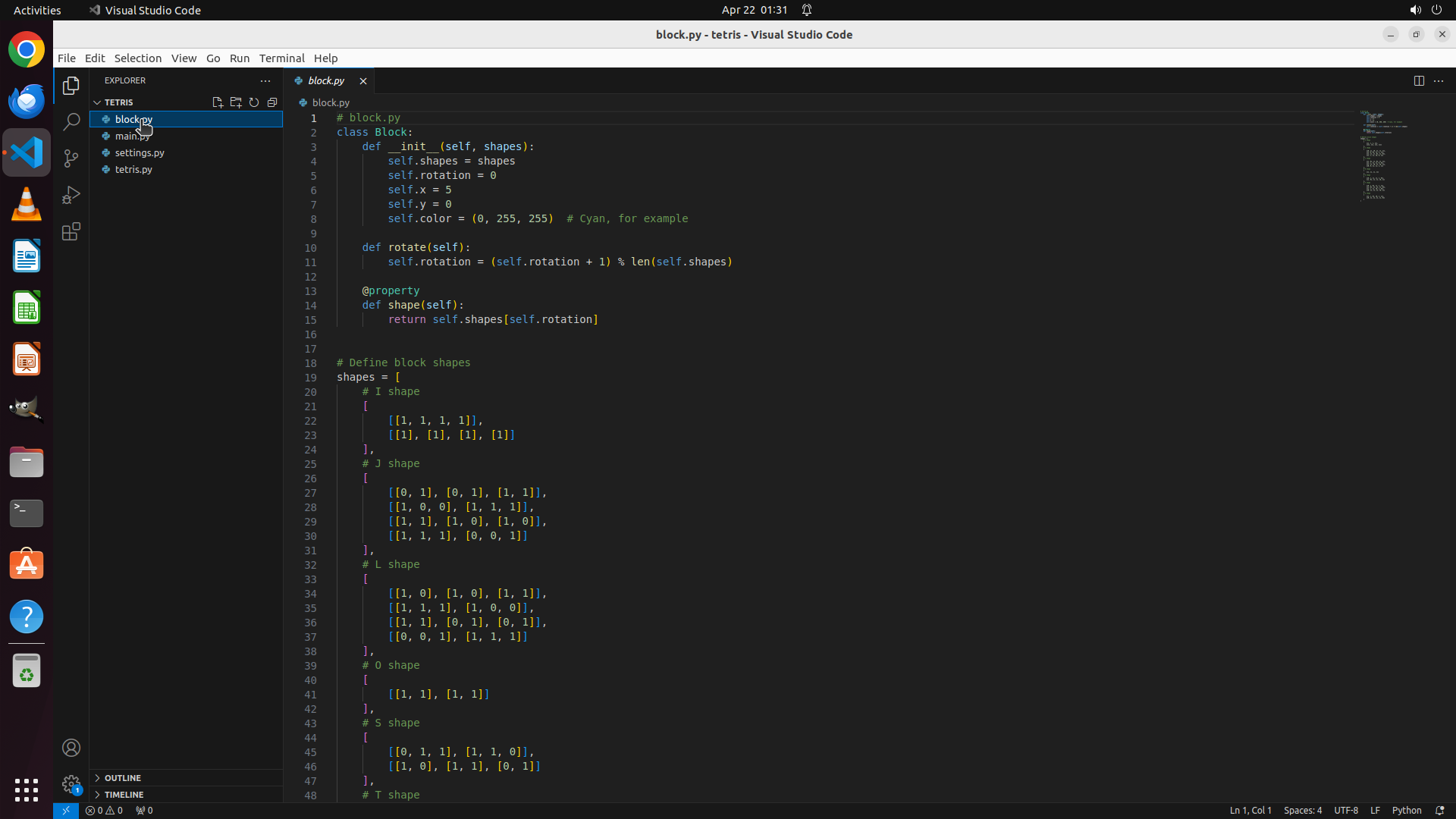
Task: Click the New Folder icon in Explorer
Action: (236, 102)
